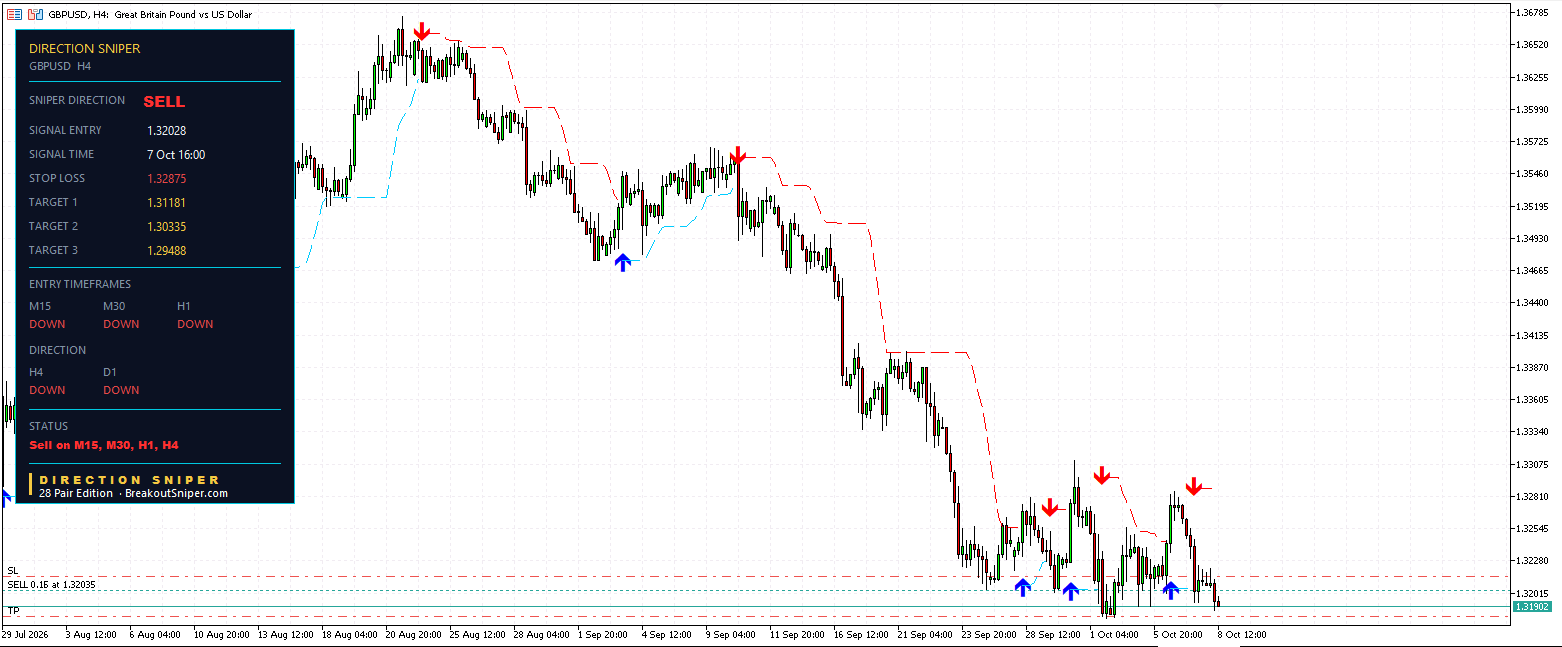1562x647 pixels.
Task: Open the one-click trading panel icon
Action: [15, 15]
